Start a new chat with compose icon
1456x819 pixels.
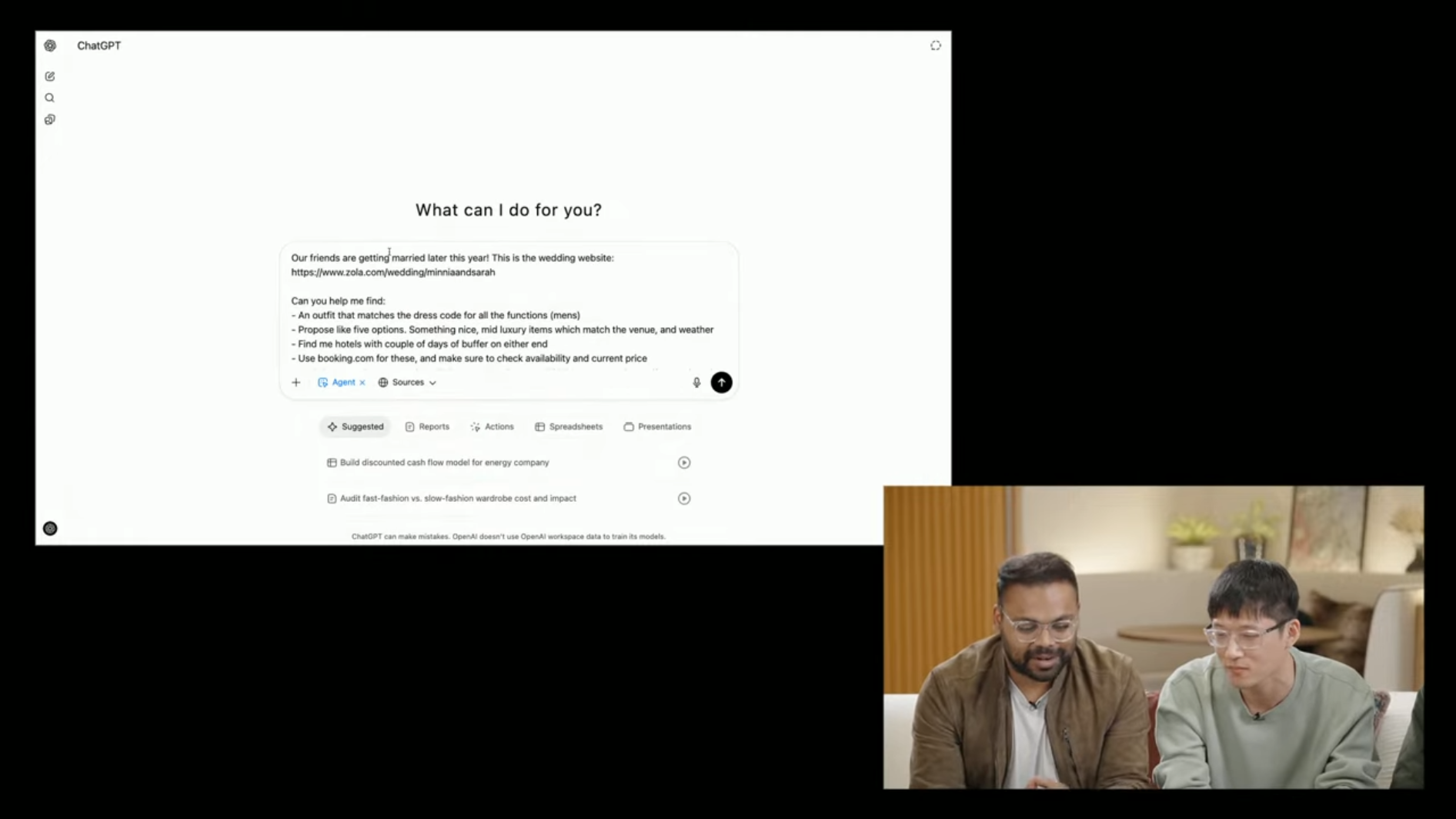pos(50,76)
